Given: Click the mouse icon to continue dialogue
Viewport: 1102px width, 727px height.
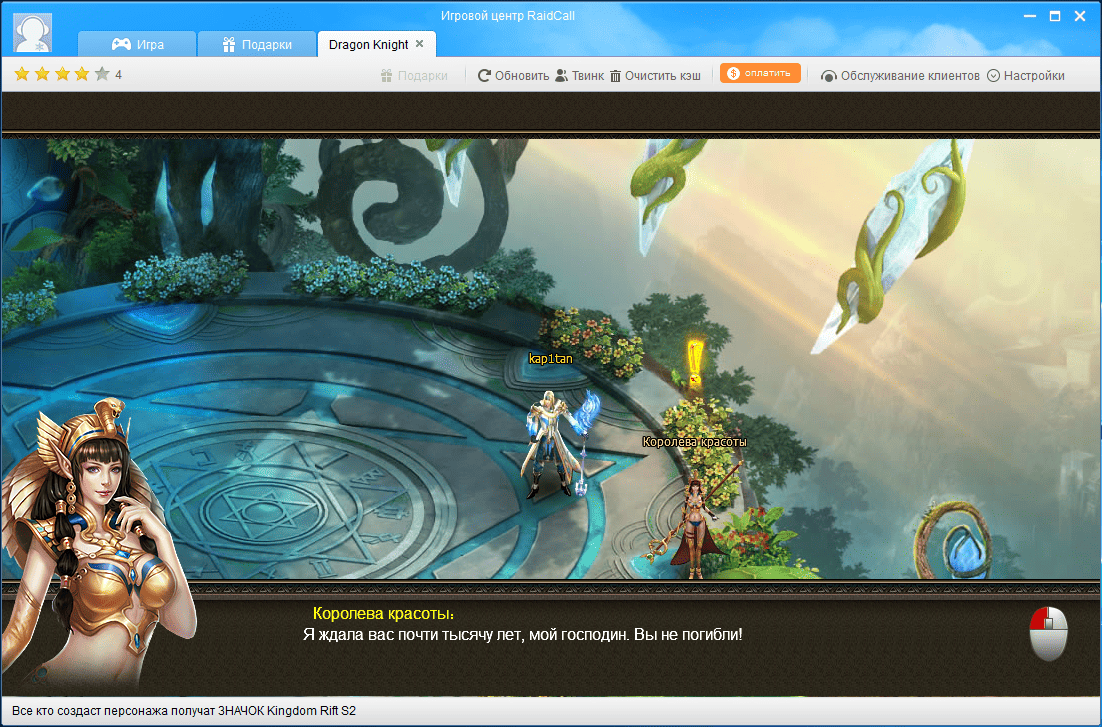Looking at the screenshot, I should pyautogui.click(x=1049, y=633).
